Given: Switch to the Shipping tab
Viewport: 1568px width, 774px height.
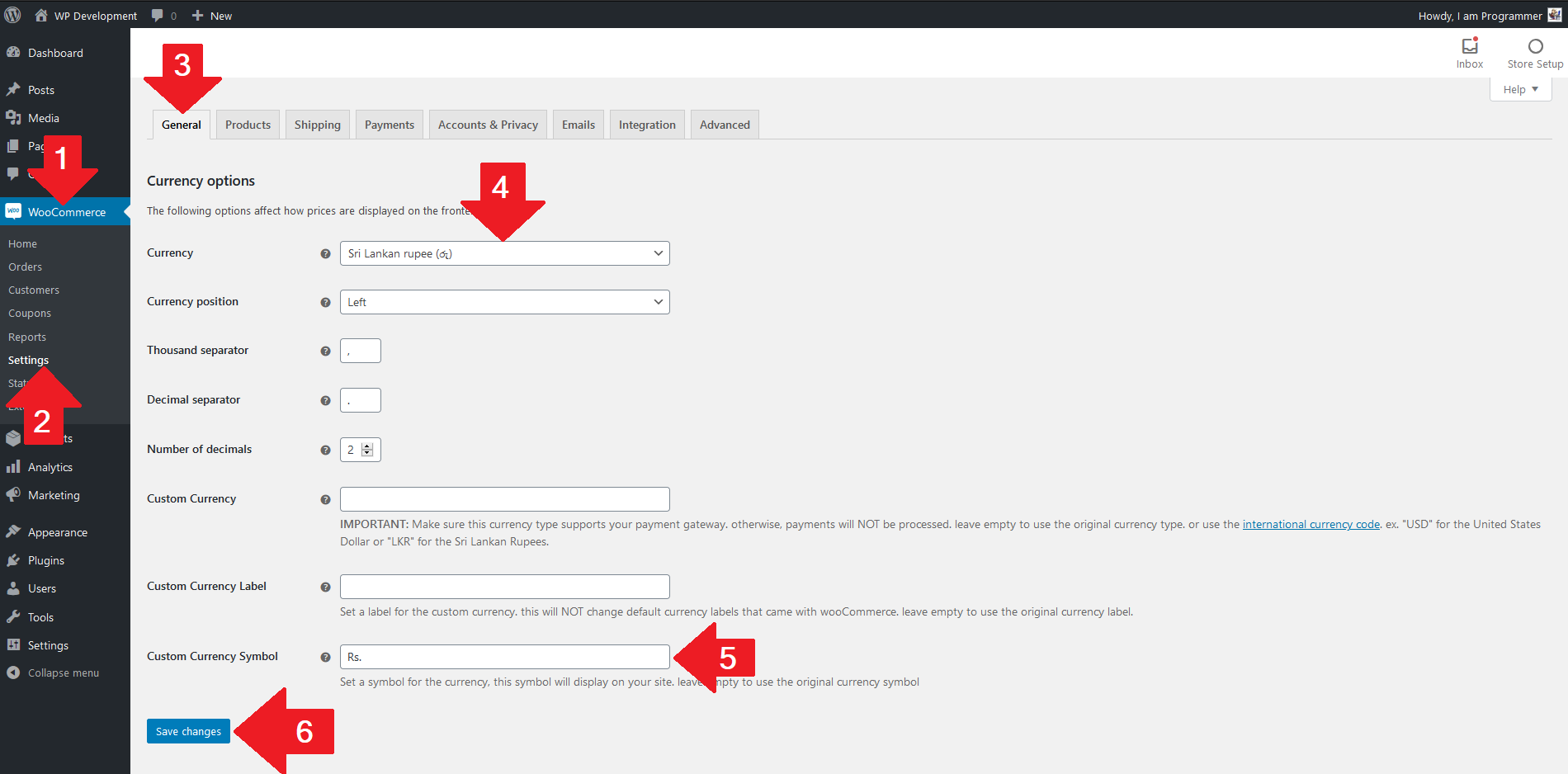Looking at the screenshot, I should (x=318, y=125).
